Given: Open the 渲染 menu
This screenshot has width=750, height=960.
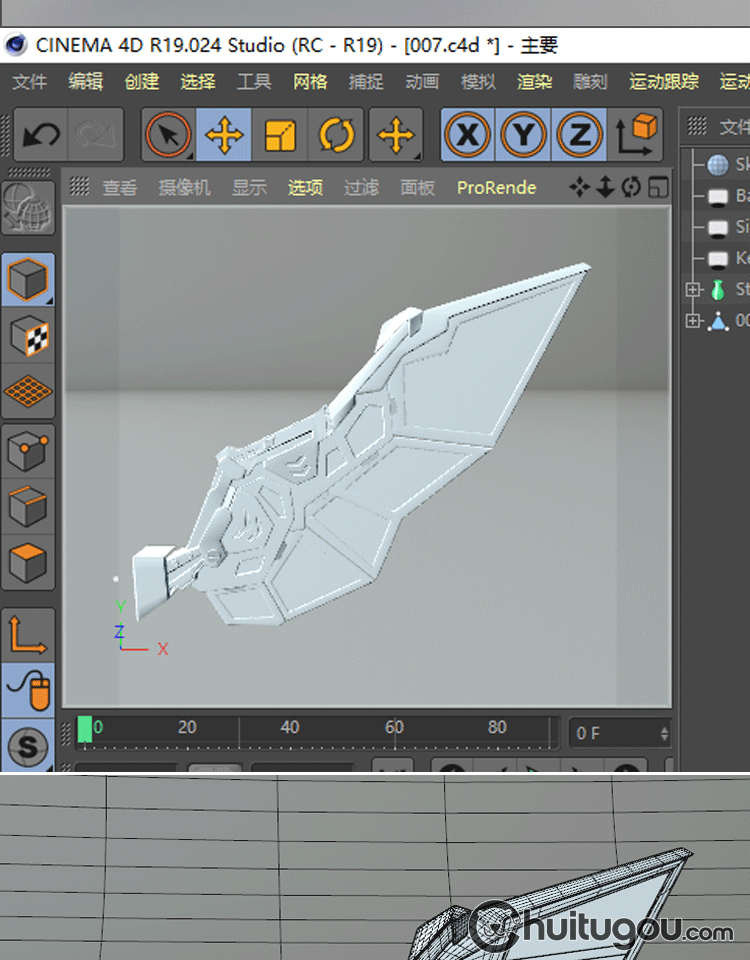Looking at the screenshot, I should pos(534,82).
